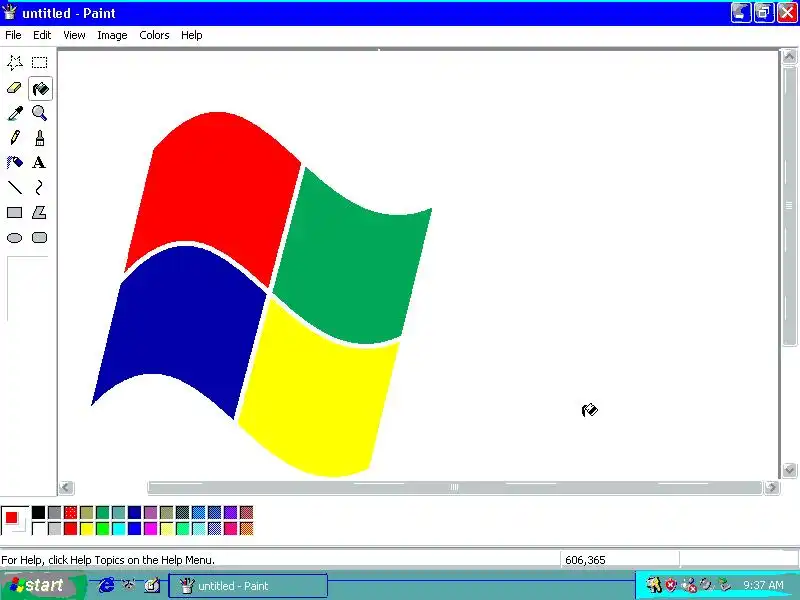Pick the white color swatch
Image resolution: width=800 pixels, height=600 pixels.
pos(39,528)
